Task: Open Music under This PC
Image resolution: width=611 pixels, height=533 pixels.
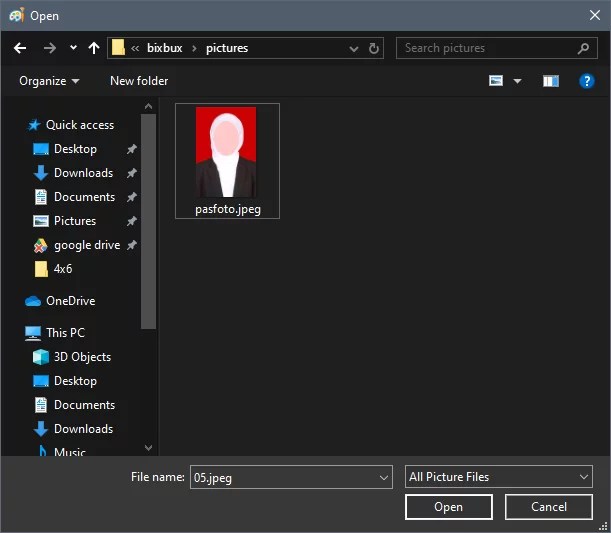Action: [69, 452]
